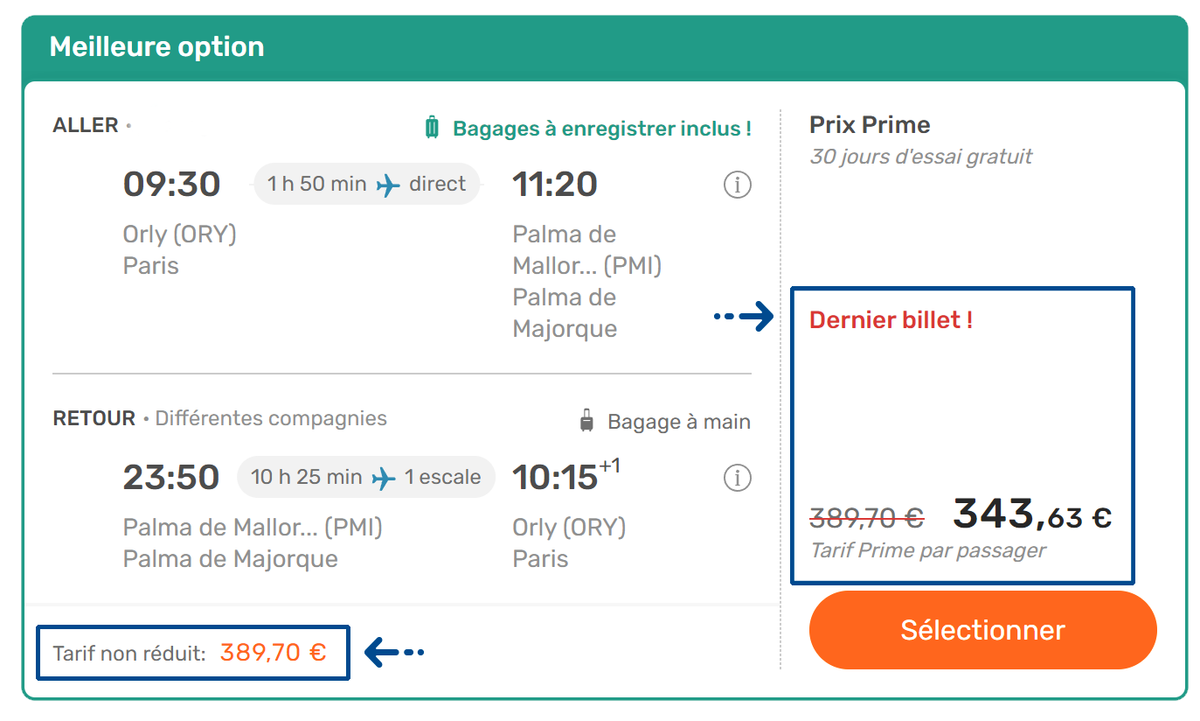
Task: Click the plane icon in the direct flight pill
Action: pyautogui.click(x=389, y=183)
